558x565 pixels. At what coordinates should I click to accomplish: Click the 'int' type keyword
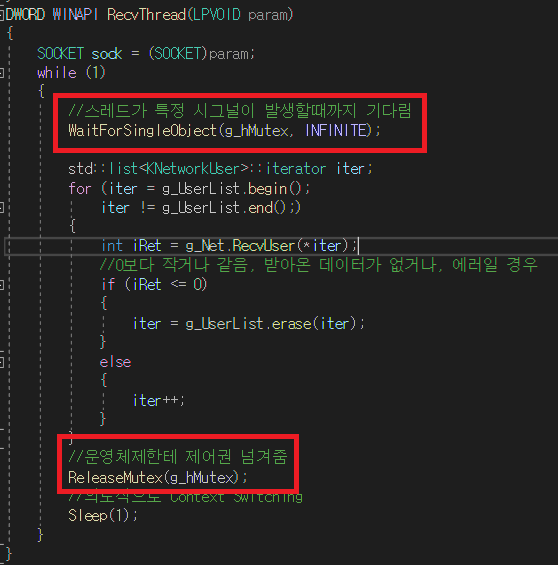tap(112, 246)
